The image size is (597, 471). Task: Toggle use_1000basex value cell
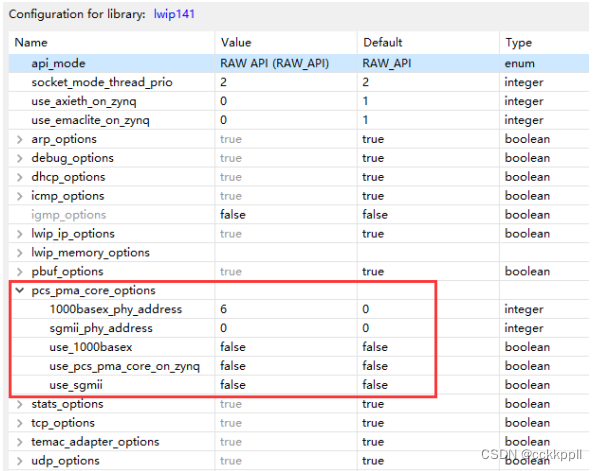[x=286, y=347]
